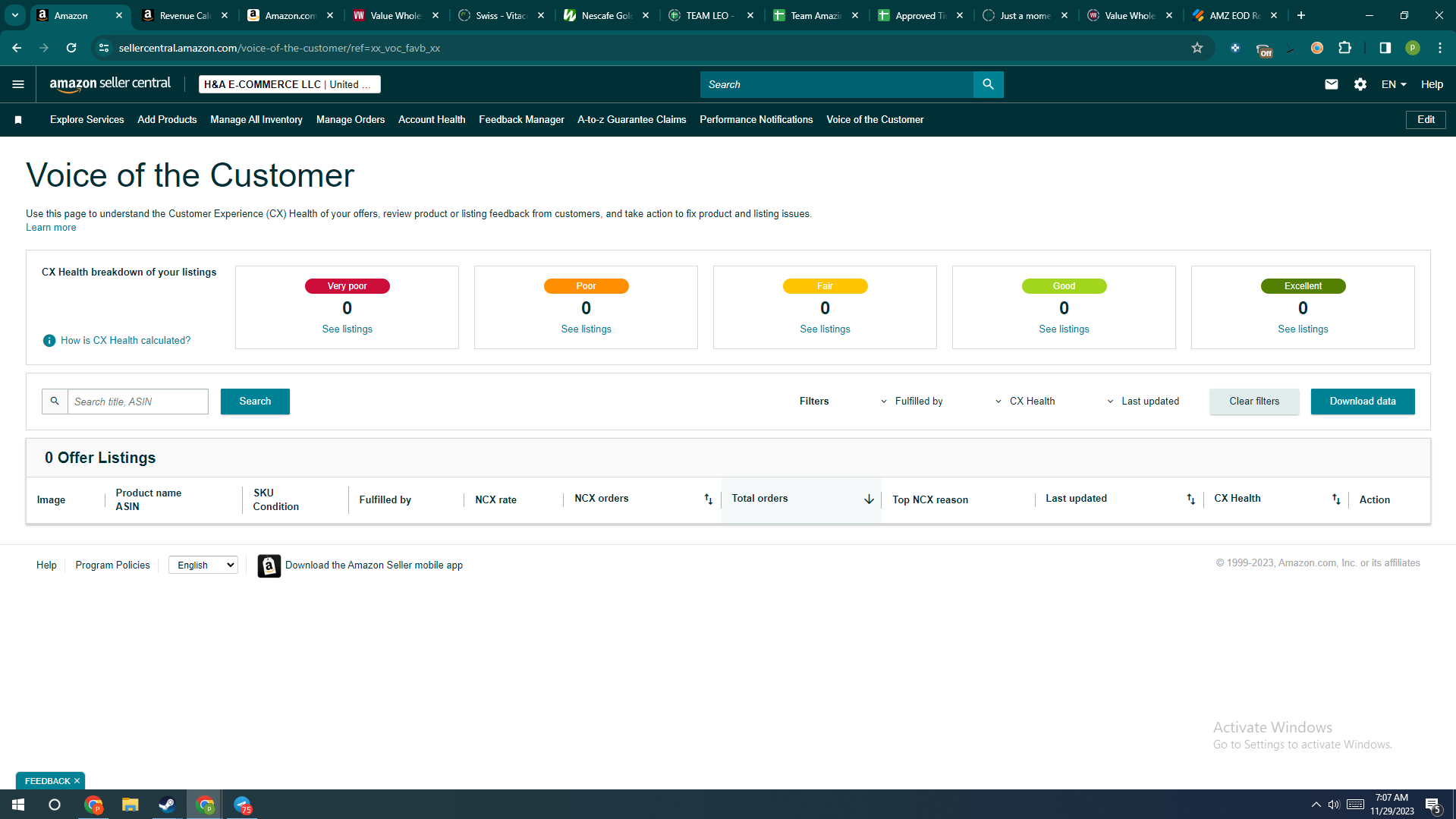This screenshot has width=1456, height=819.
Task: Open the Windows notification center icon
Action: [x=1432, y=805]
